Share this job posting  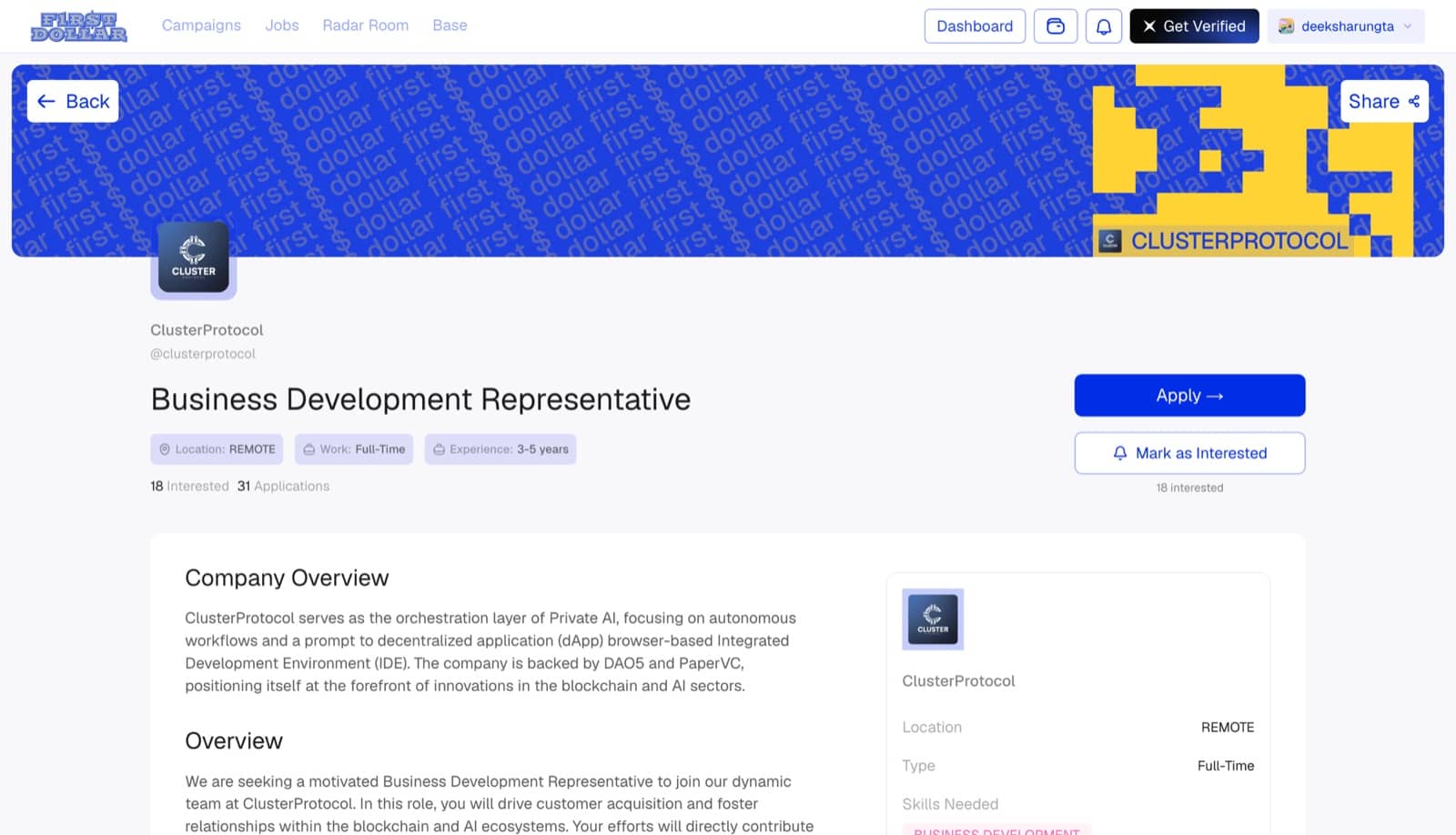coord(1384,101)
